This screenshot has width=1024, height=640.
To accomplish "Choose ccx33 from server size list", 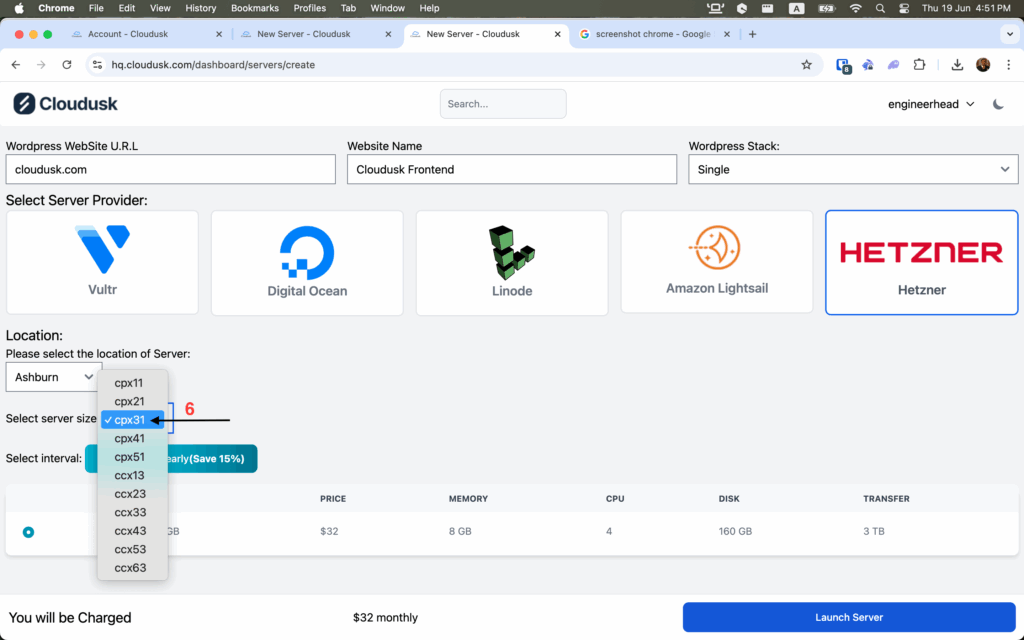I will tap(130, 512).
